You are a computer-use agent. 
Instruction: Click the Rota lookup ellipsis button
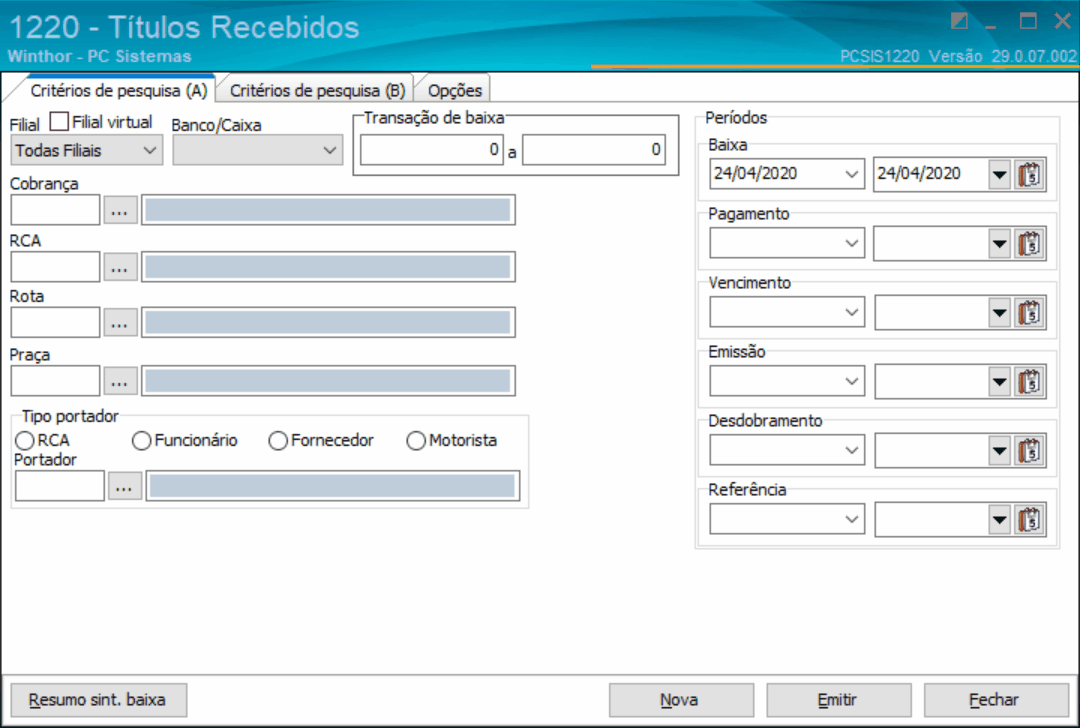click(120, 322)
